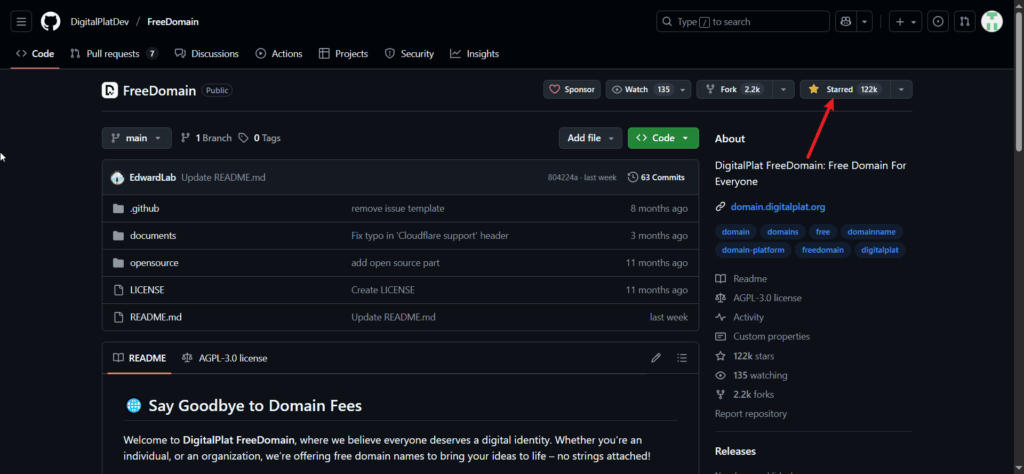This screenshot has width=1024, height=474.
Task: Click the Sponsor button
Action: (x=572, y=90)
